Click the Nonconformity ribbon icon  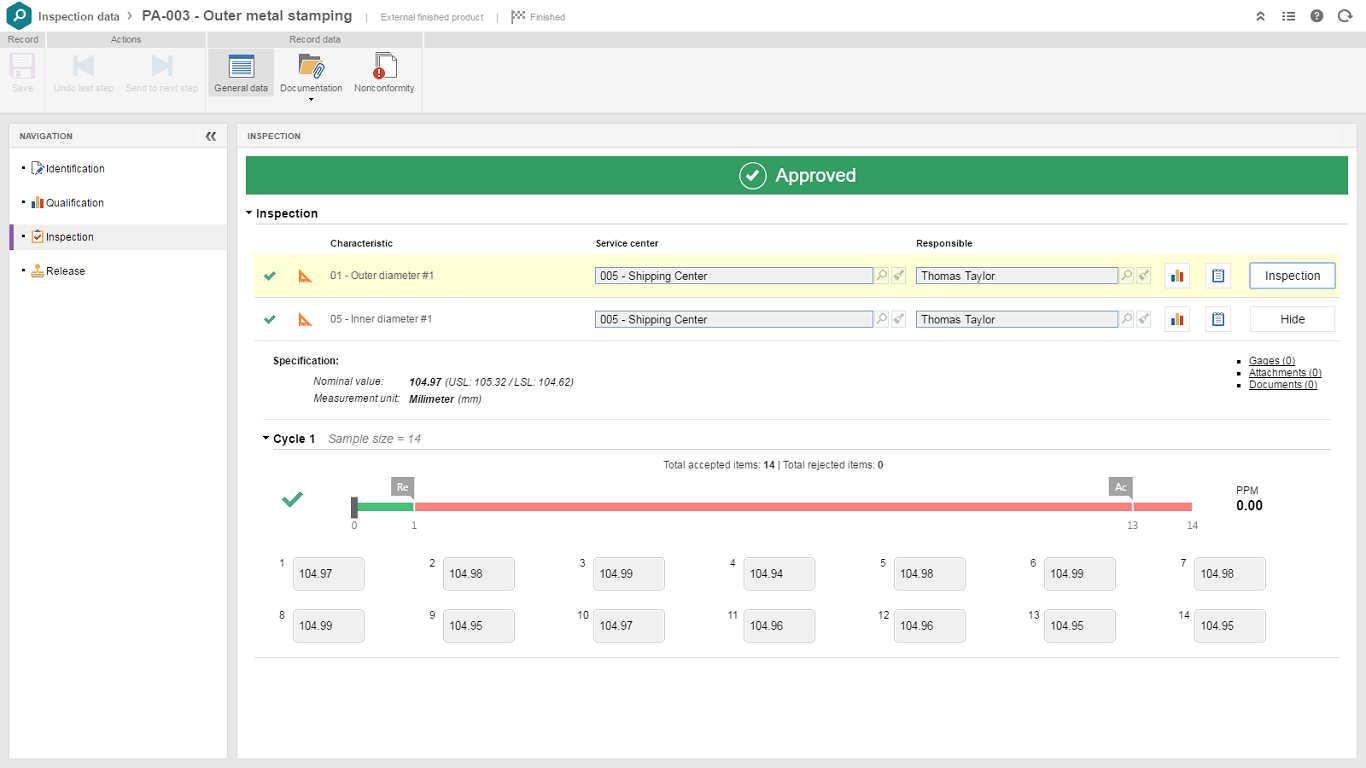pyautogui.click(x=384, y=72)
